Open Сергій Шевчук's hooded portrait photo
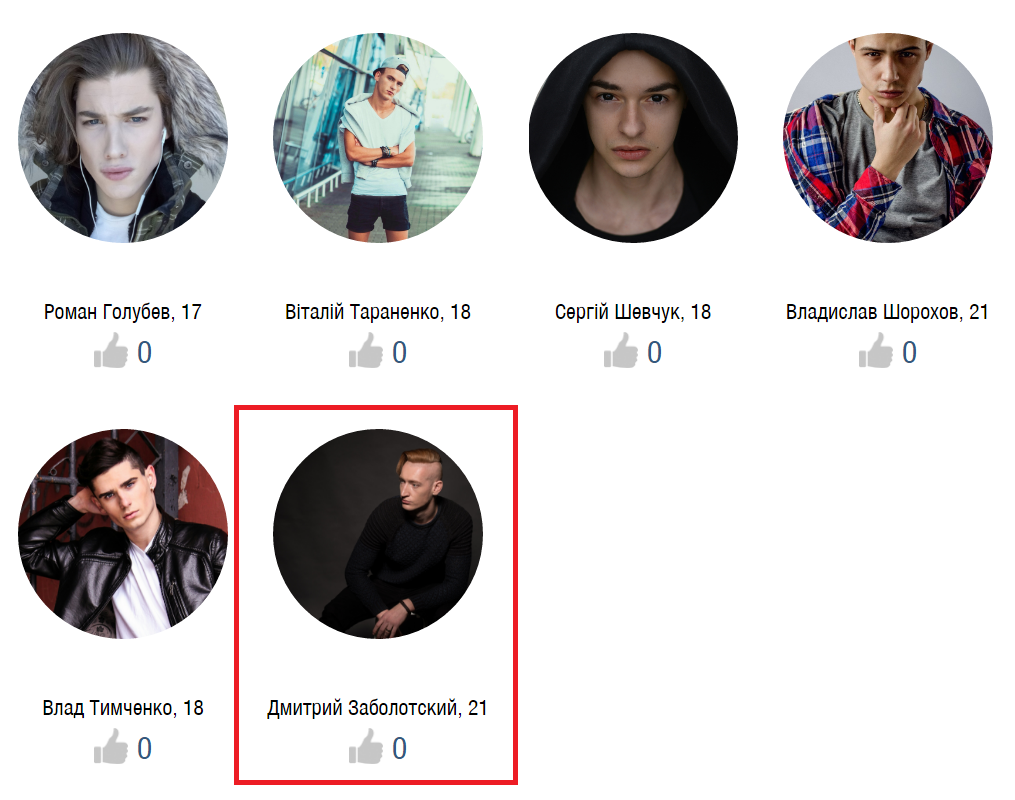1015x800 pixels. coord(633,138)
